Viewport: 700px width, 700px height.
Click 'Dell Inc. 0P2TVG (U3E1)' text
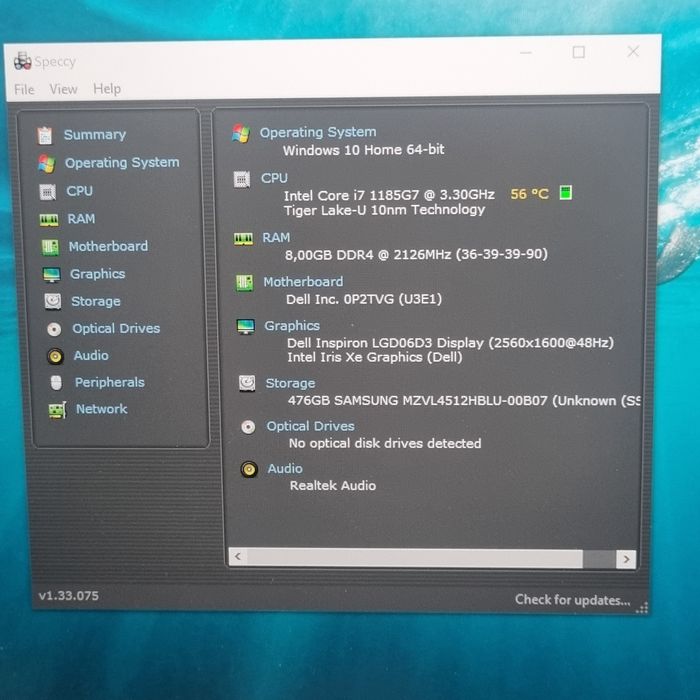364,299
